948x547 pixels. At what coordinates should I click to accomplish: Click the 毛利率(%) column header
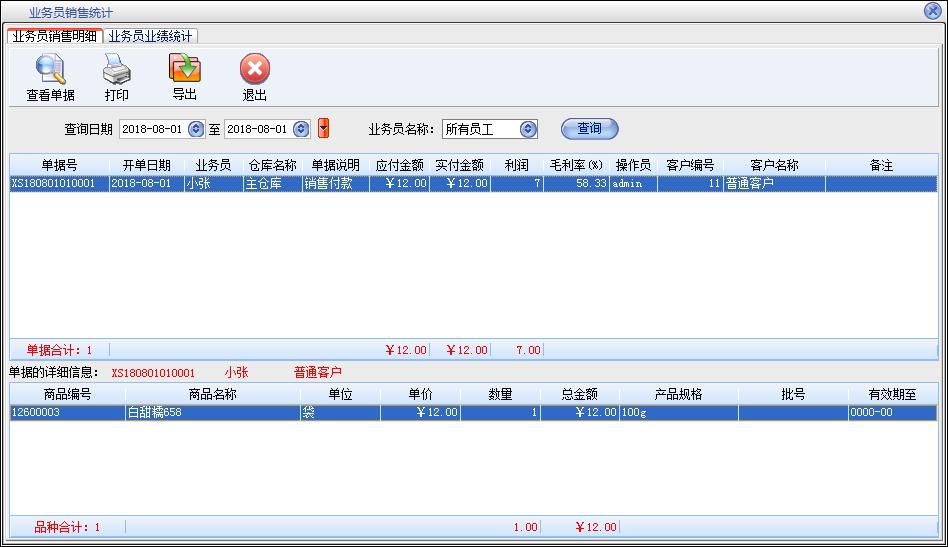tap(576, 165)
